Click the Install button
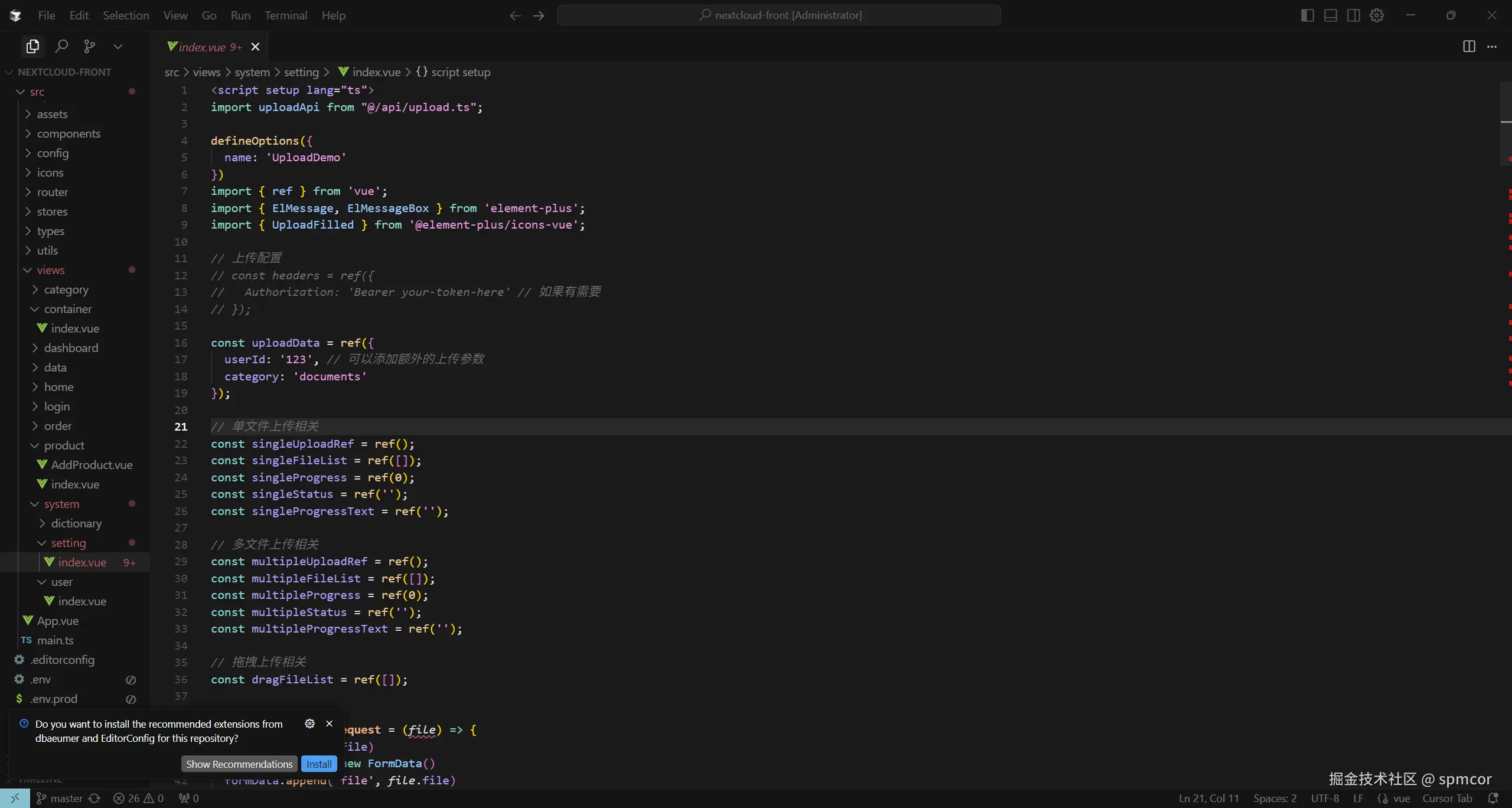This screenshot has width=1512, height=808. [319, 764]
